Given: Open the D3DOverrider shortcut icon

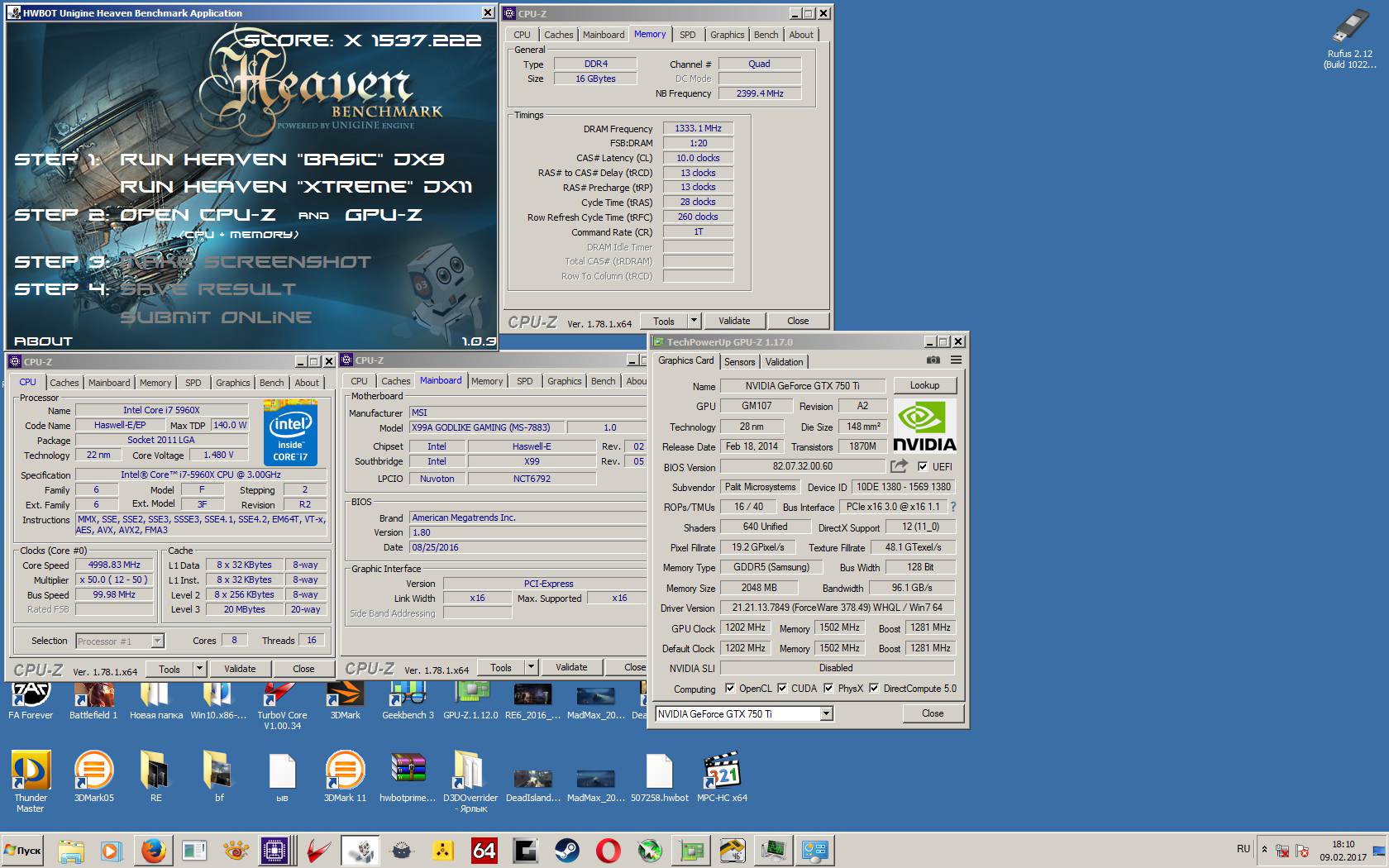Looking at the screenshot, I should click(x=470, y=781).
